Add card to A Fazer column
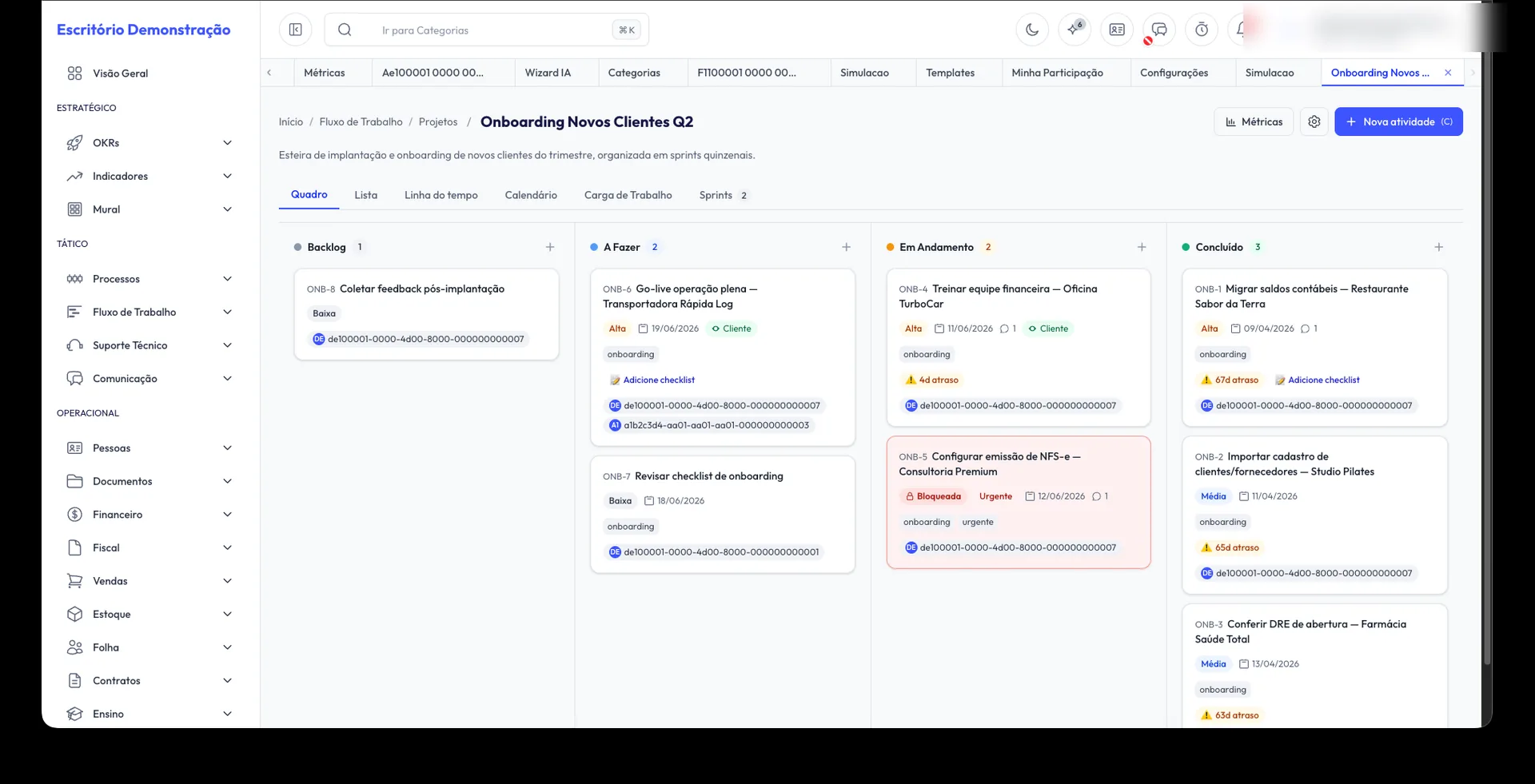1535x784 pixels. pos(847,248)
